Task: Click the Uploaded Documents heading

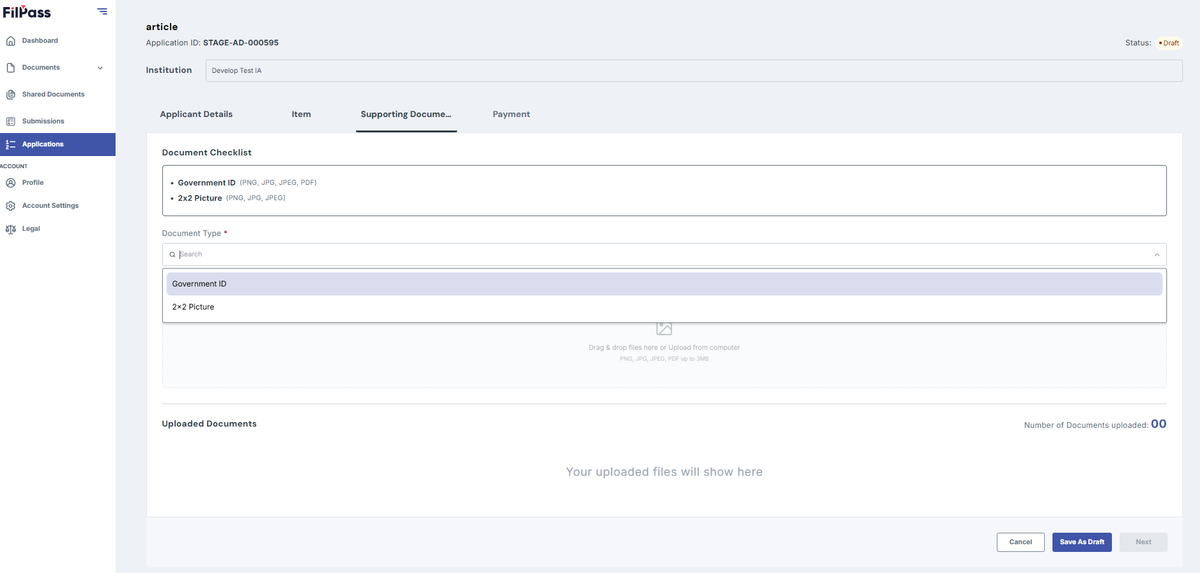Action: pyautogui.click(x=209, y=424)
